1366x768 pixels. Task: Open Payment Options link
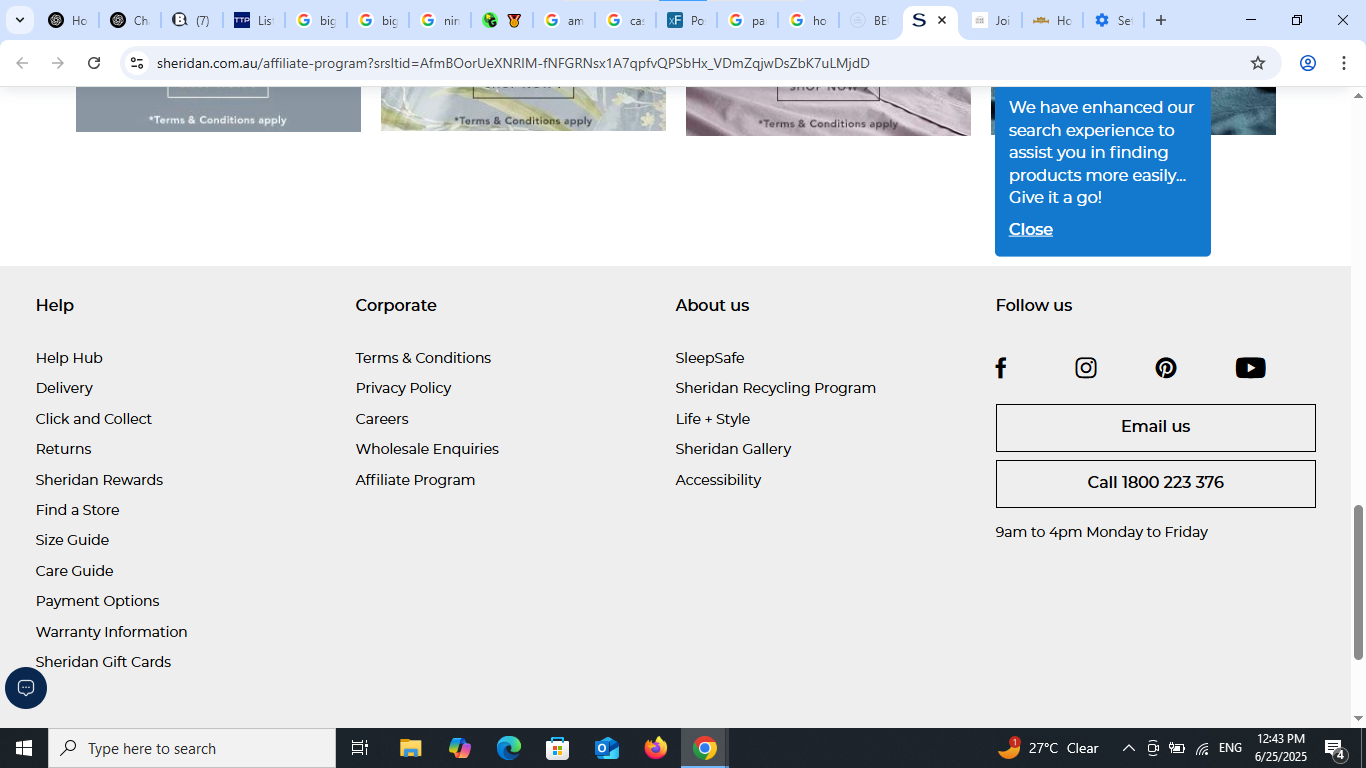97,601
